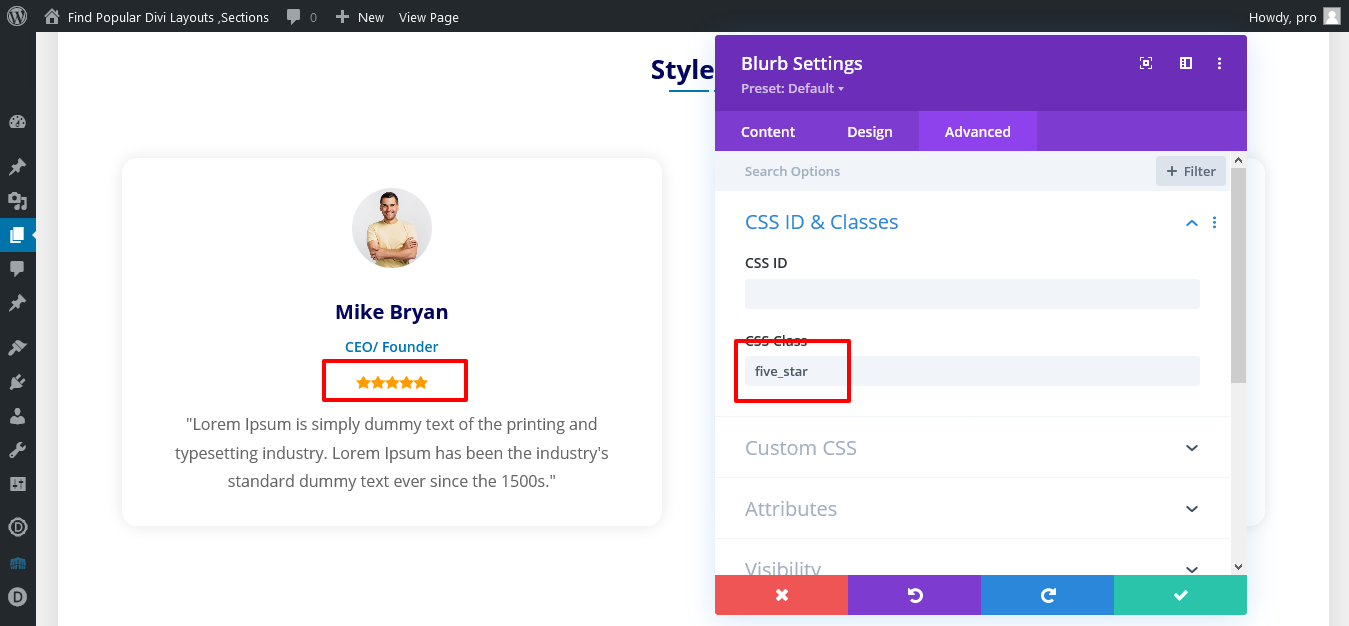Open the blue plugin icon in sidebar
This screenshot has width=1349, height=626.
click(17, 563)
